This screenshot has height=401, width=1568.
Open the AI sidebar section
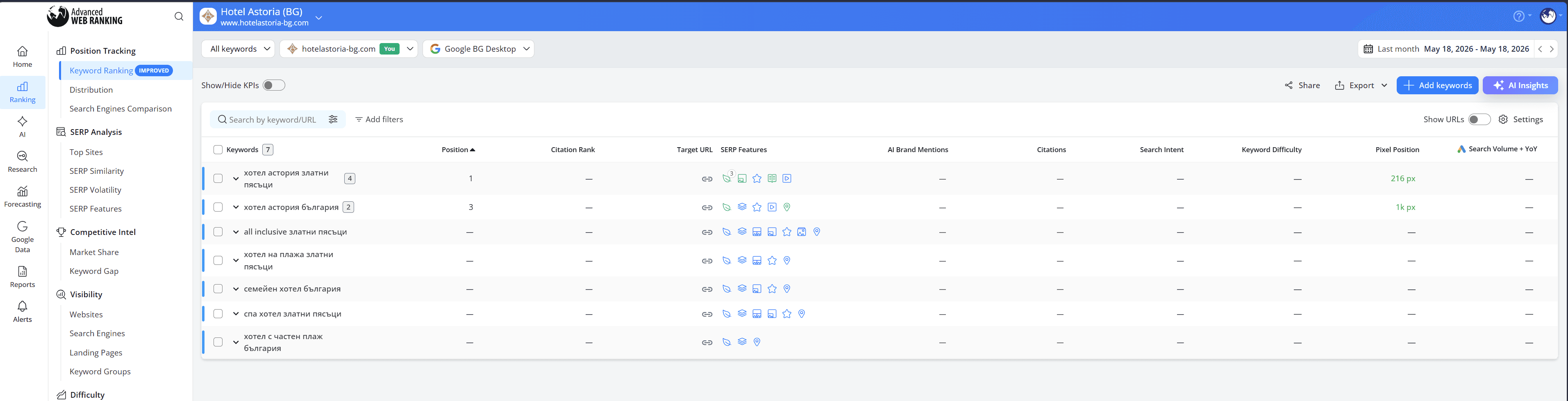[x=23, y=126]
